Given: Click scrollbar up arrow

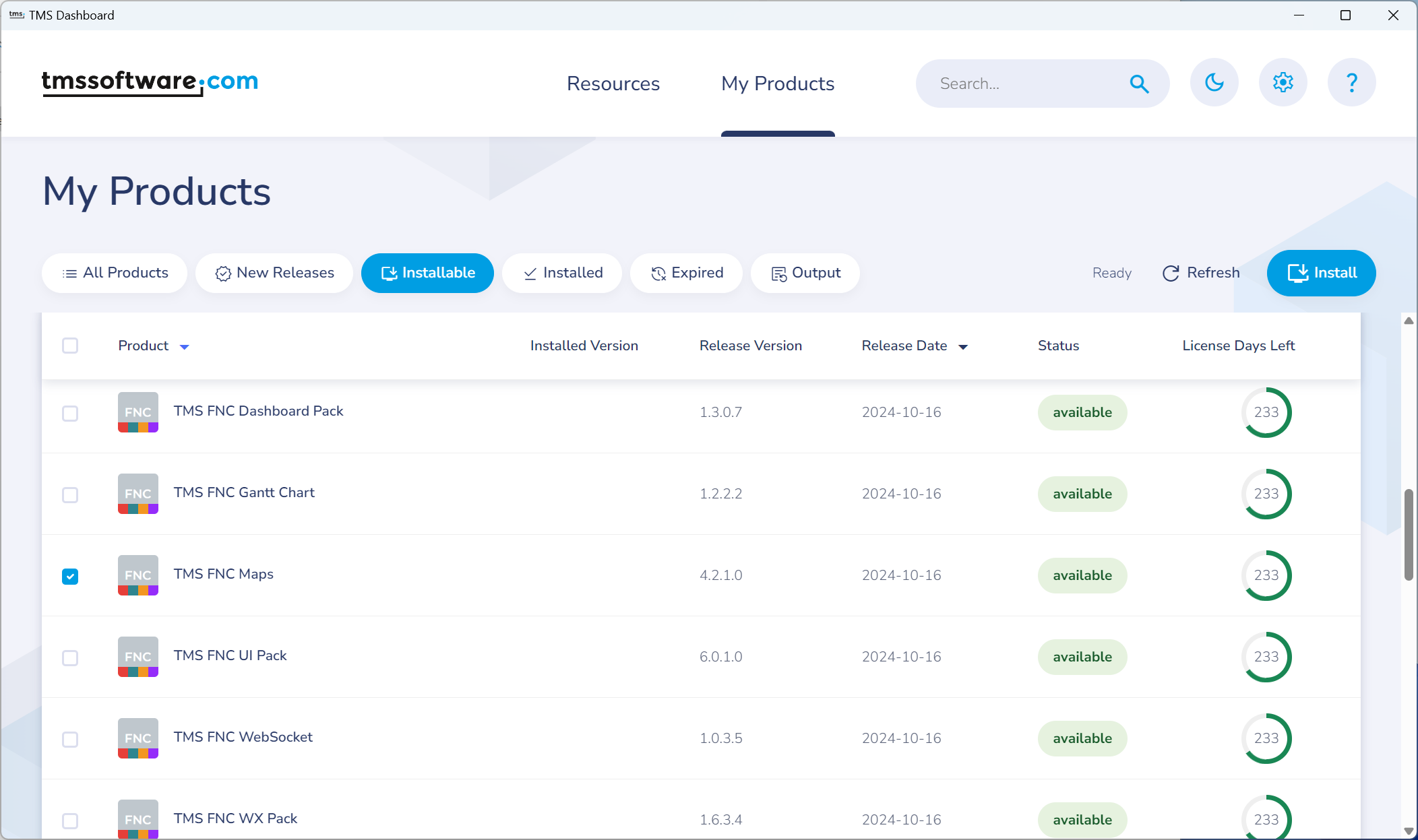Looking at the screenshot, I should (x=1409, y=321).
